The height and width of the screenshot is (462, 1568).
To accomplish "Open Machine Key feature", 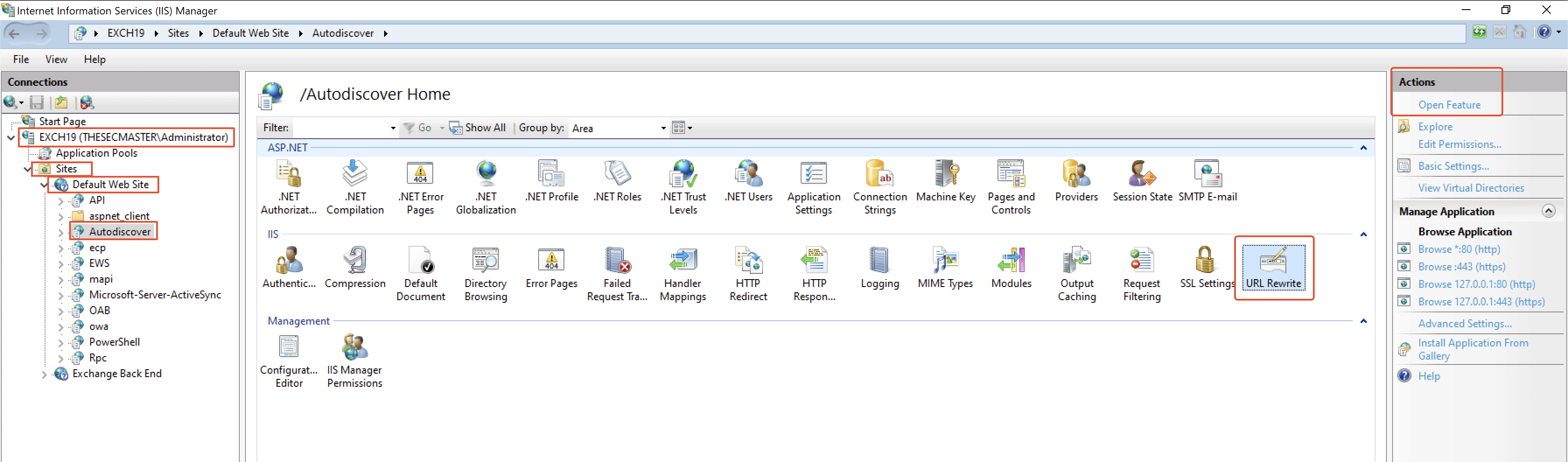I will pos(945,182).
